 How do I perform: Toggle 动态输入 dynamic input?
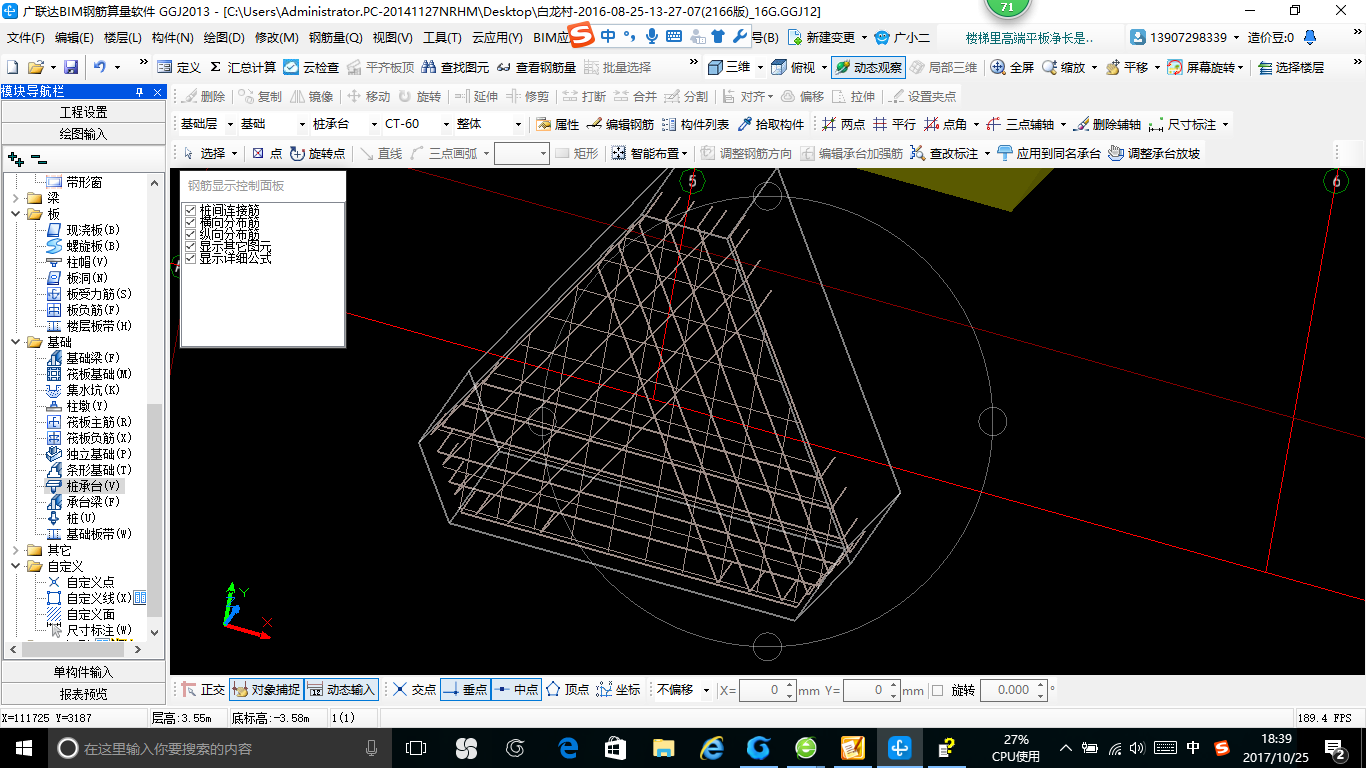(x=342, y=690)
